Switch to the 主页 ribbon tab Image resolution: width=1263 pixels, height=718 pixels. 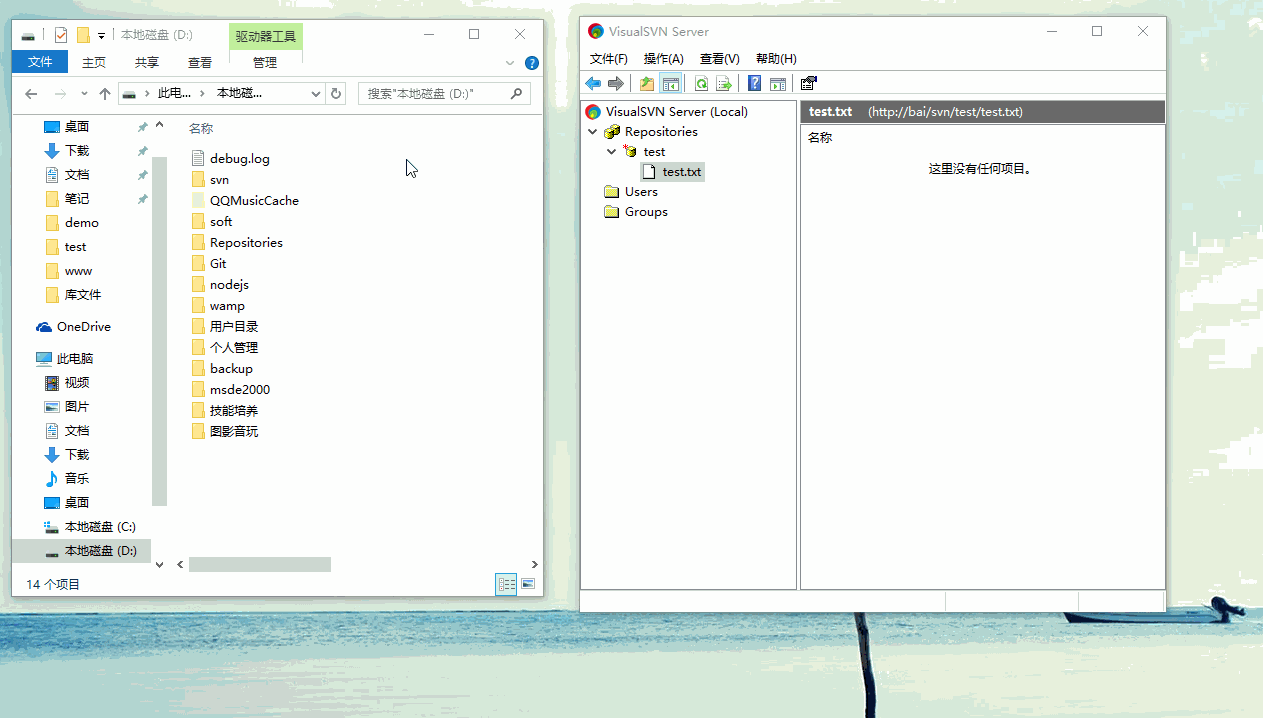coord(94,62)
